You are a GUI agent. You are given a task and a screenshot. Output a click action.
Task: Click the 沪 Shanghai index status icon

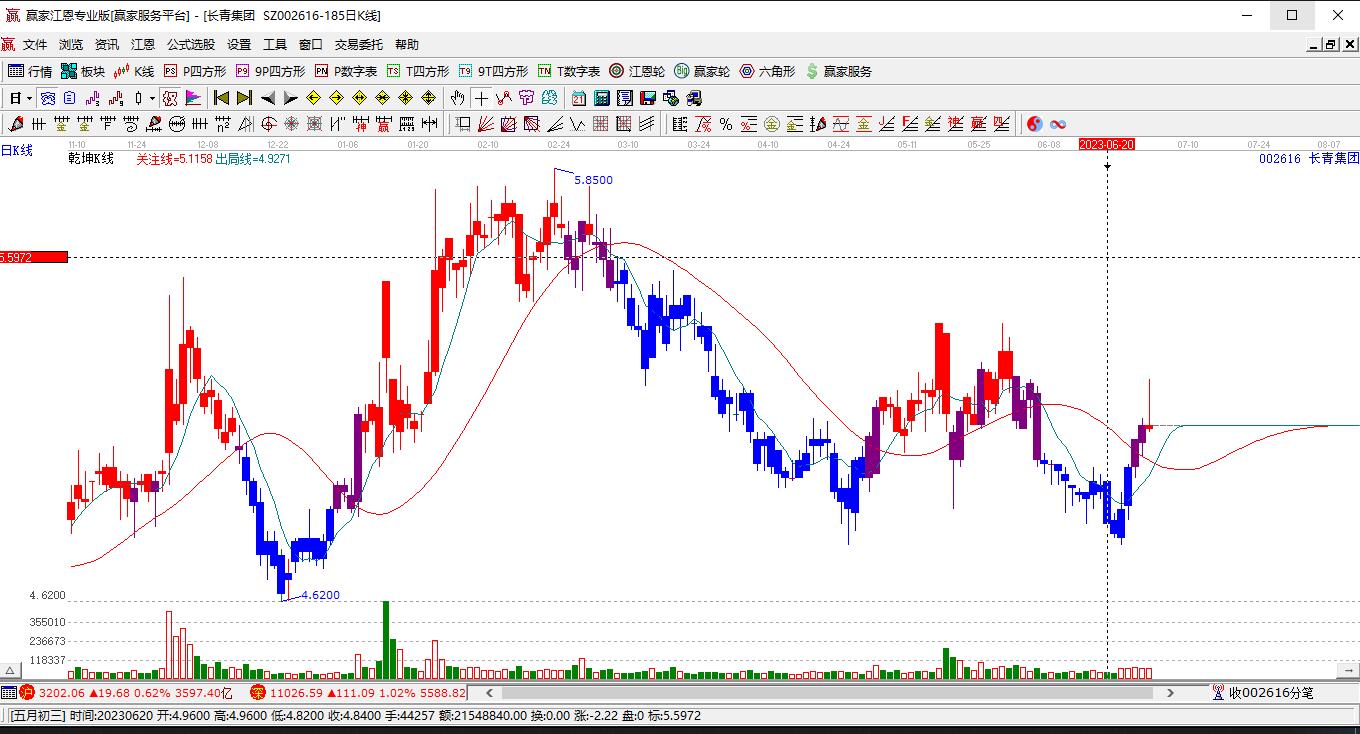[x=28, y=692]
